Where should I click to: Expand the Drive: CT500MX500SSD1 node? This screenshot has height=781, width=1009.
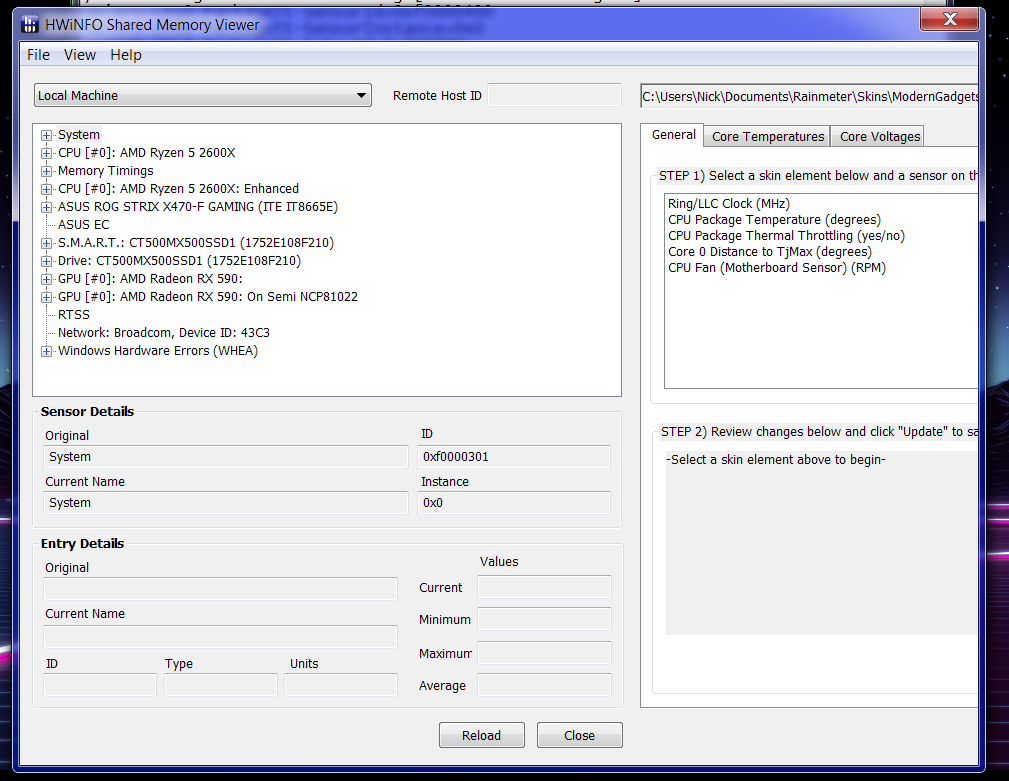[46, 261]
